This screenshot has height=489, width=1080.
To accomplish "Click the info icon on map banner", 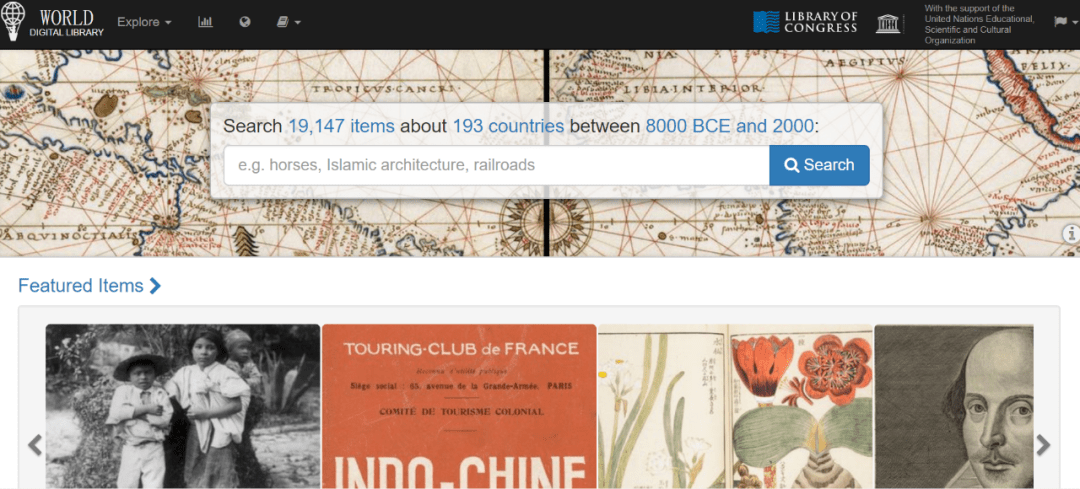I will tap(1071, 234).
